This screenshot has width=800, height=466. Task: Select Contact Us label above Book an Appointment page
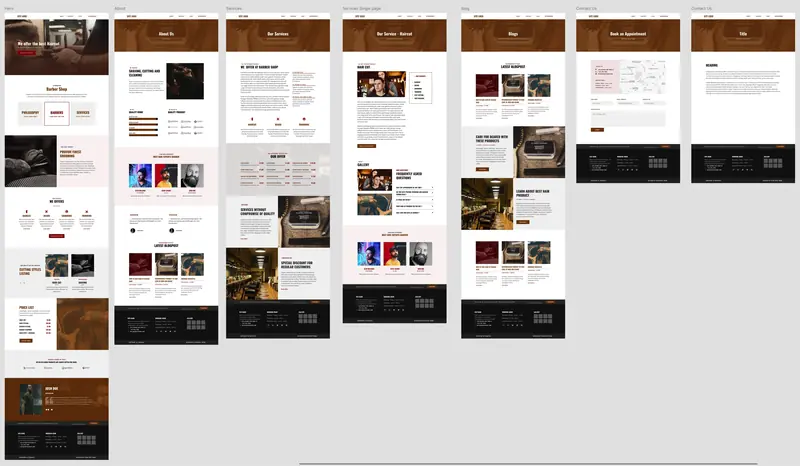tap(586, 9)
